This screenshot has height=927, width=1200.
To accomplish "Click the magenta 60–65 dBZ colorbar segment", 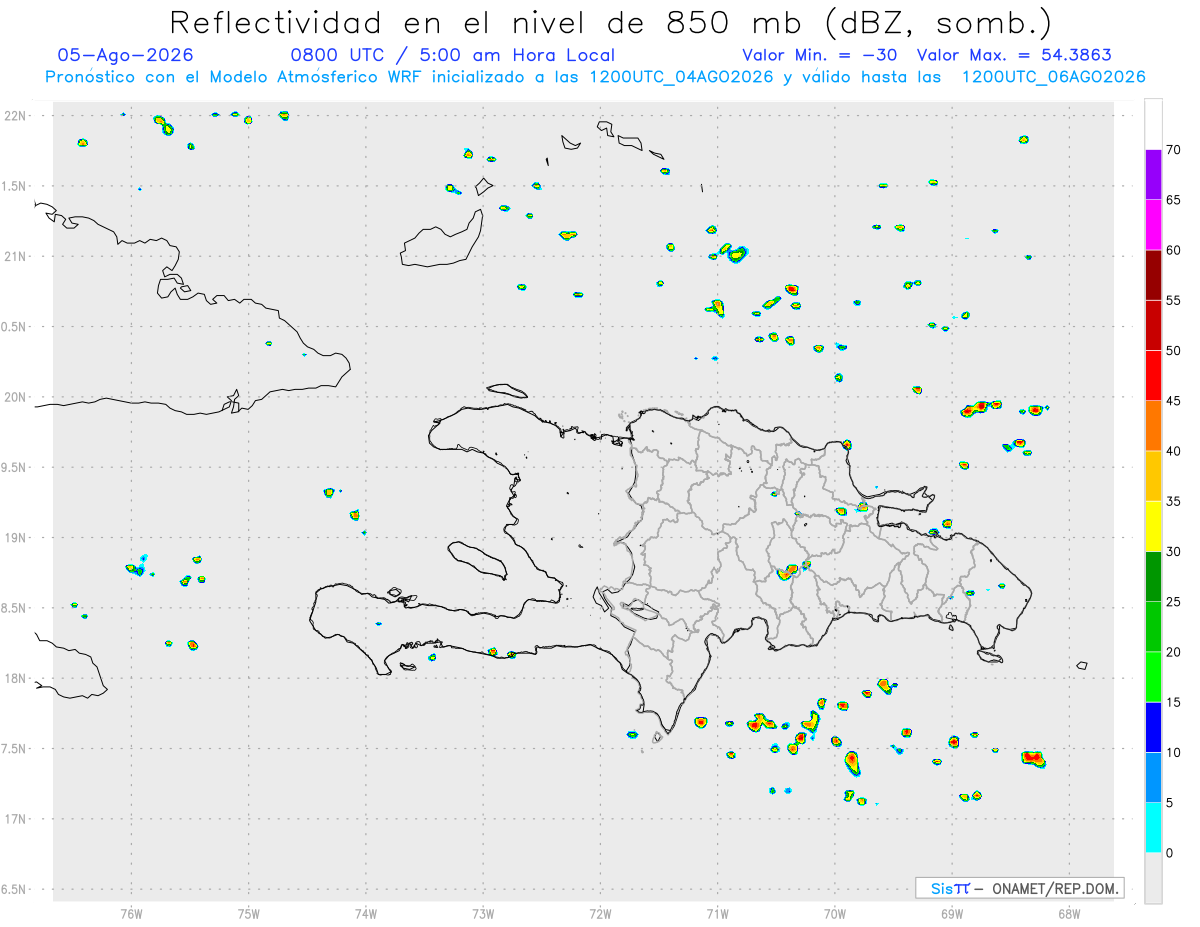I will 1153,225.
